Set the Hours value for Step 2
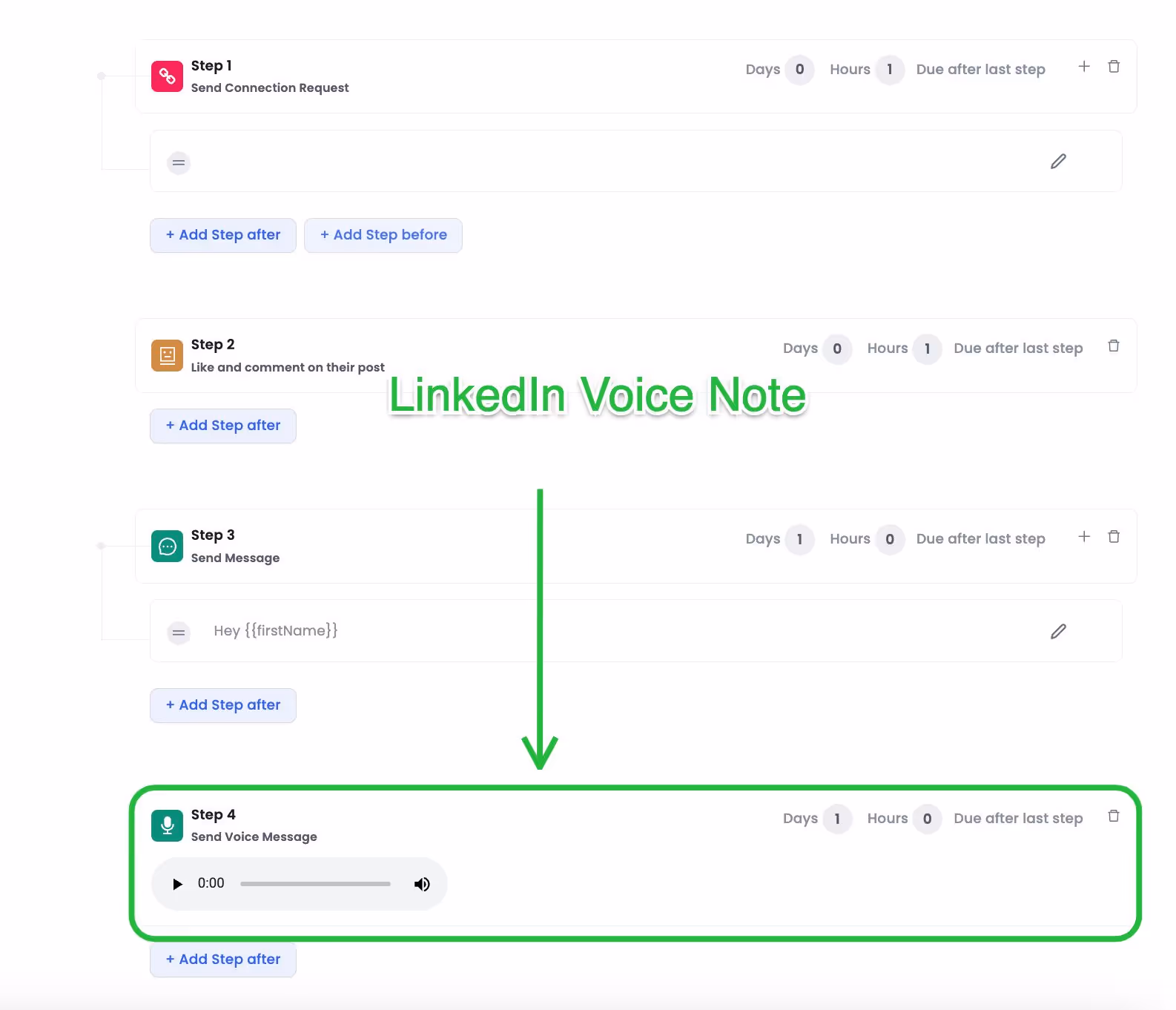1176x1010 pixels. (x=927, y=349)
